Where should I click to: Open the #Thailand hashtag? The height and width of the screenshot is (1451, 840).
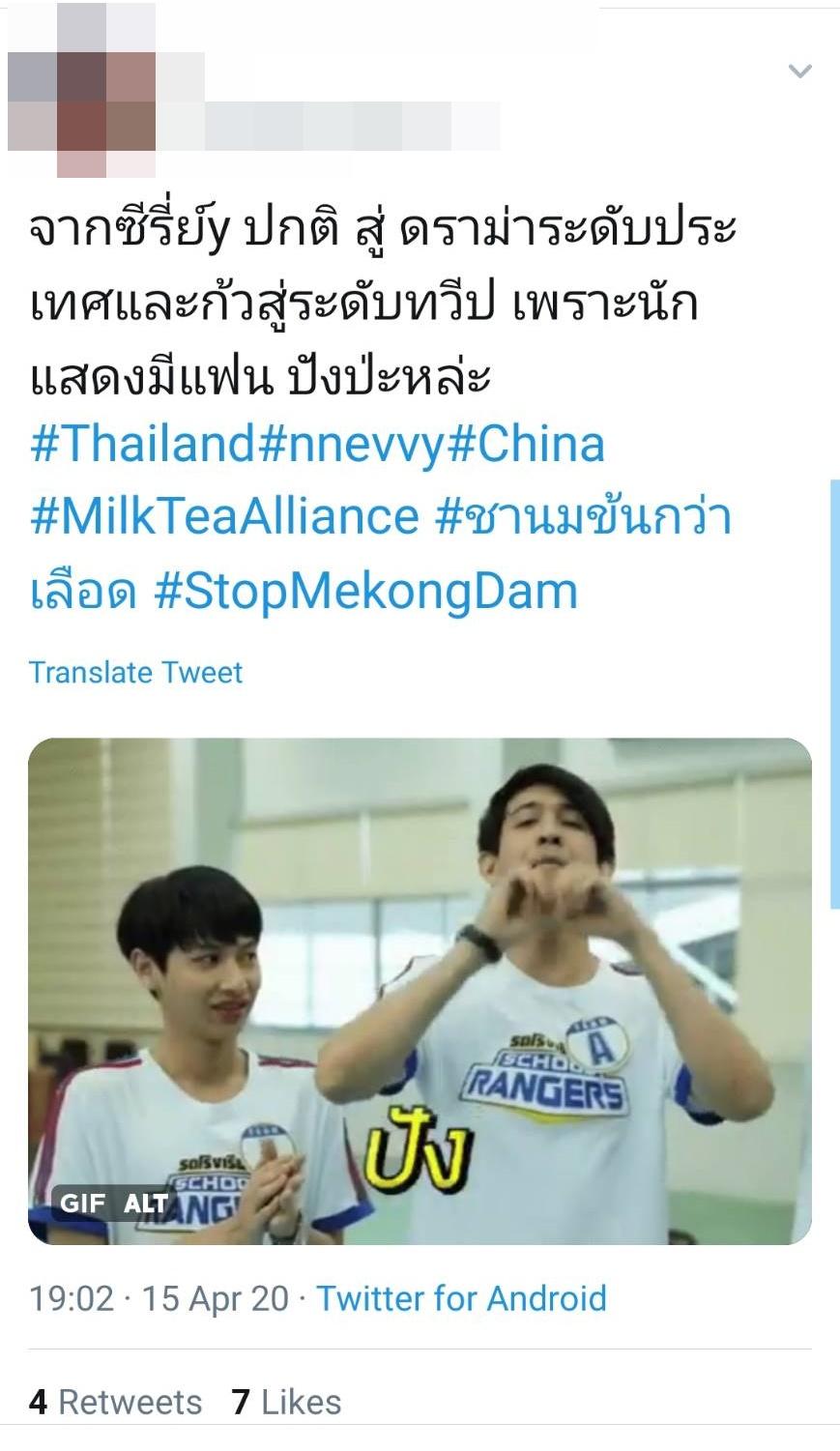pyautogui.click(x=142, y=444)
